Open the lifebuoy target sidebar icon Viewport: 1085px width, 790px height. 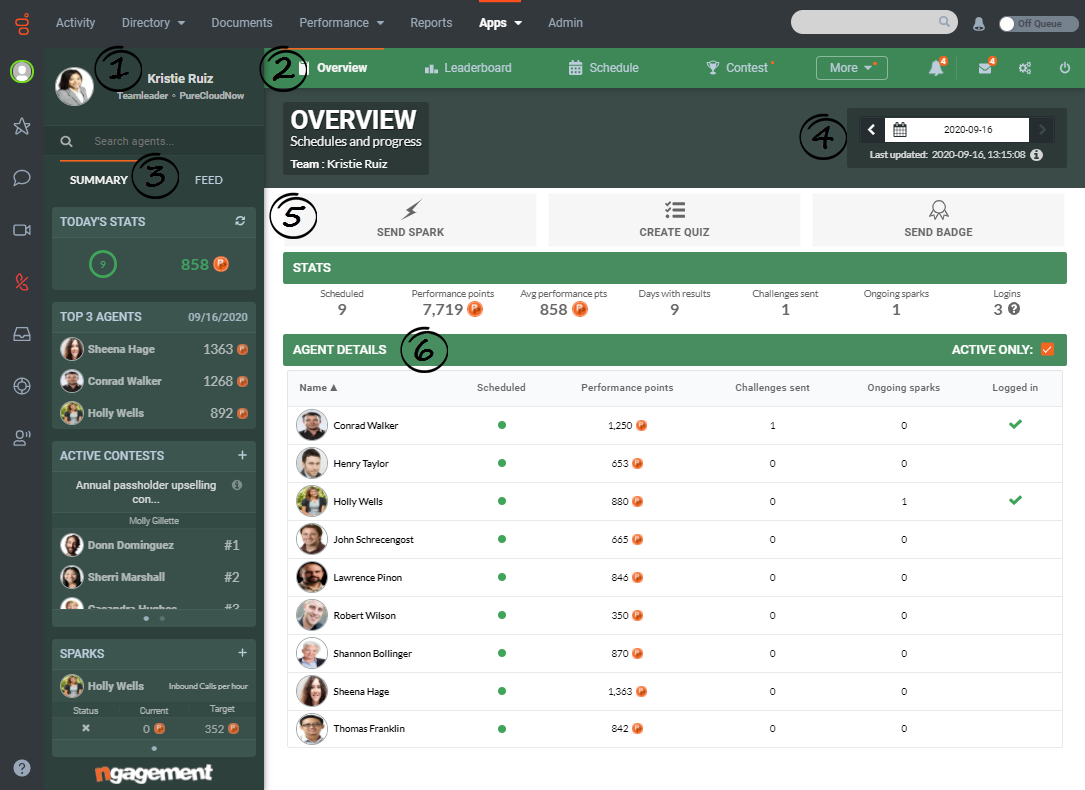click(22, 386)
